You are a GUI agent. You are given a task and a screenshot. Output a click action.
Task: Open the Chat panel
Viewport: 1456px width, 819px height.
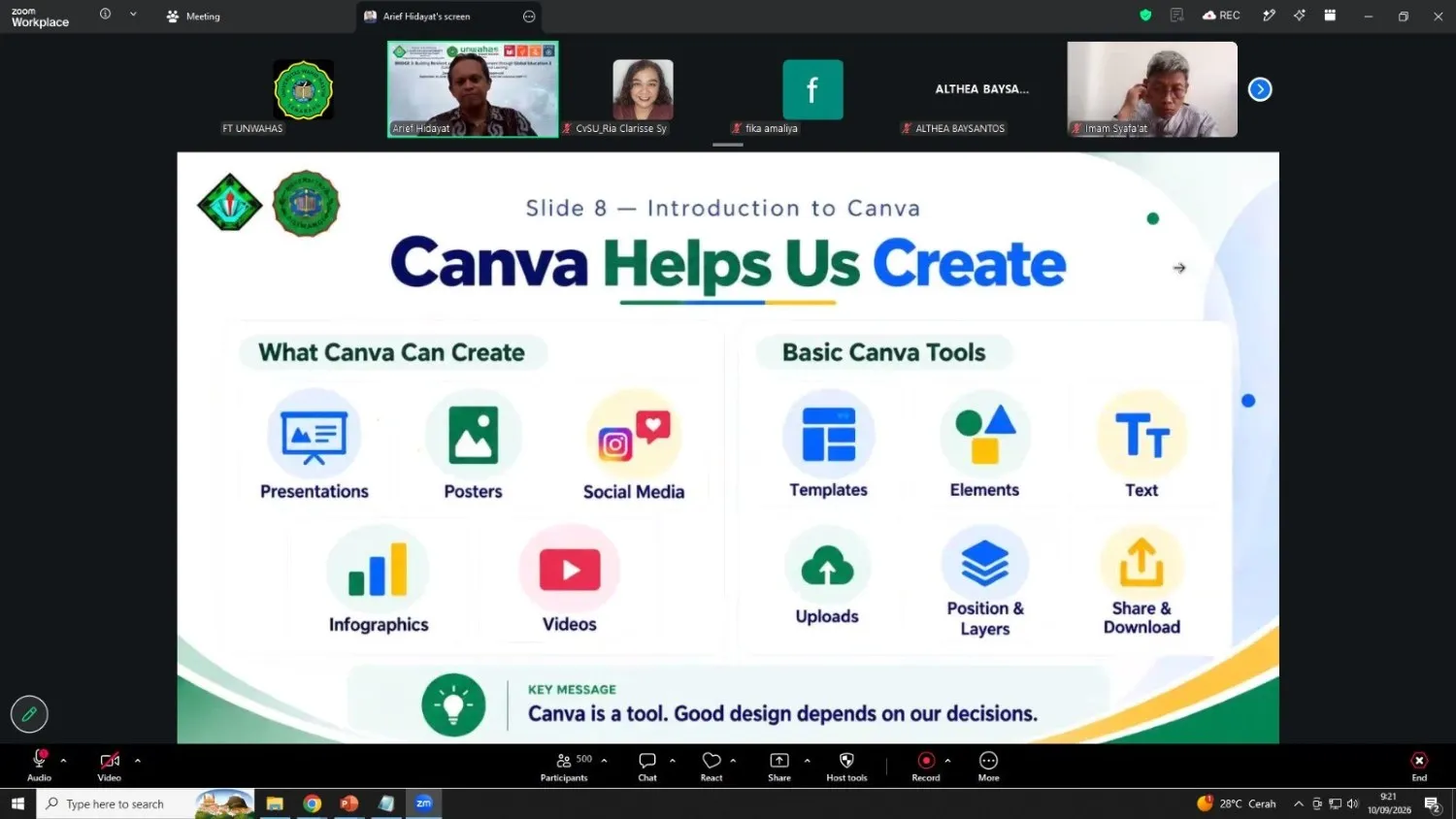pos(647,766)
